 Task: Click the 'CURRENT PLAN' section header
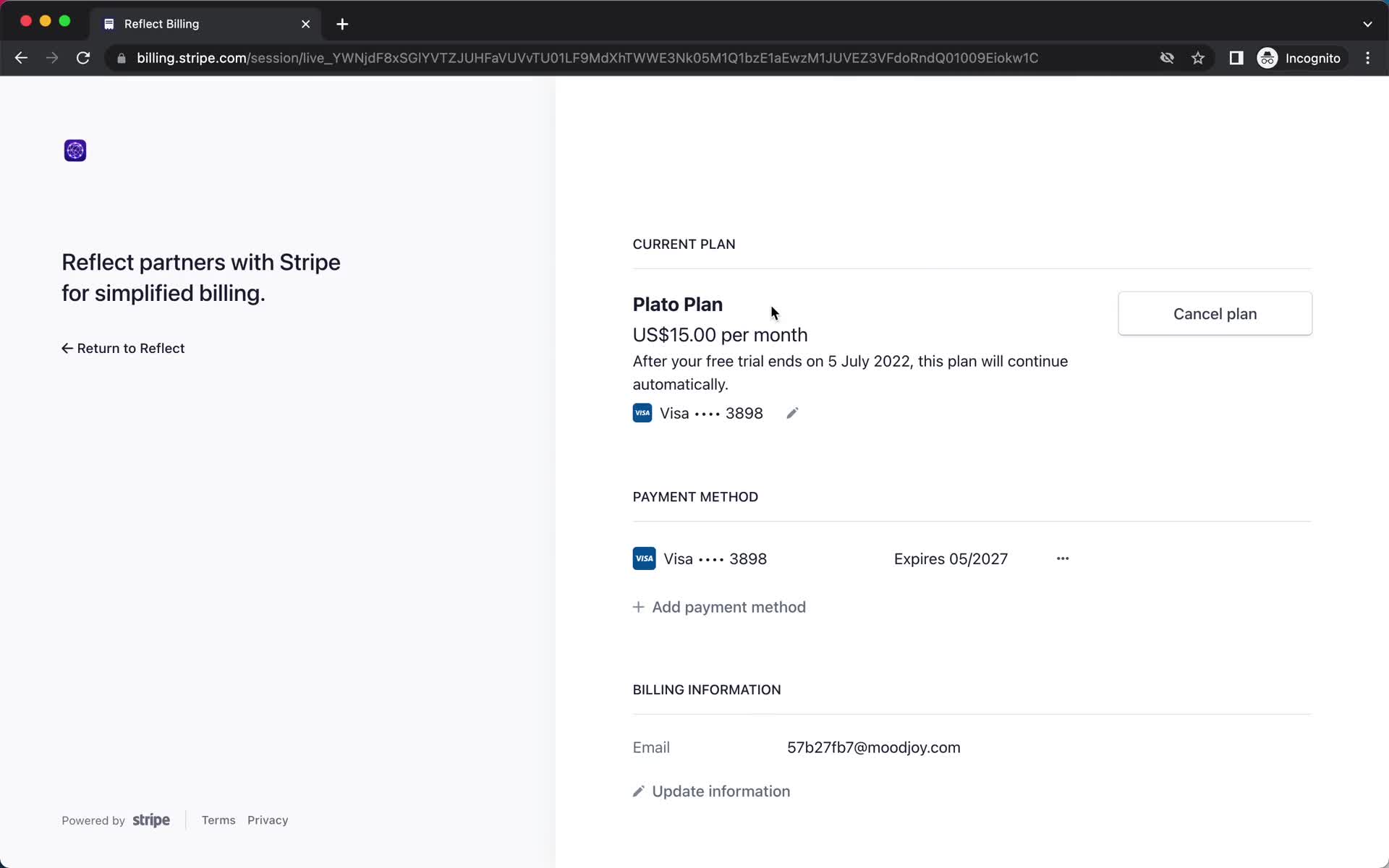click(x=684, y=244)
